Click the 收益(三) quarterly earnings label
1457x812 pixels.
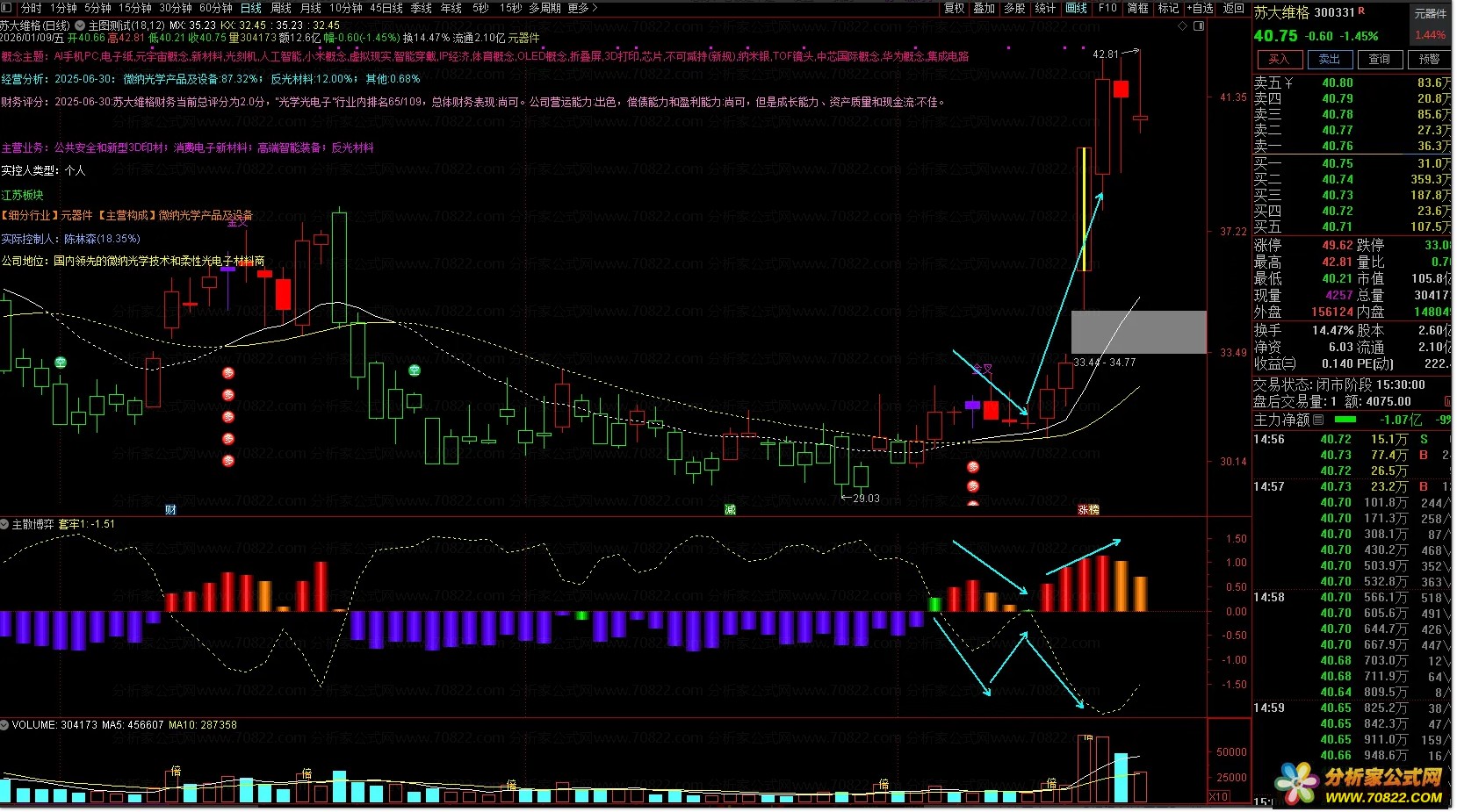(x=1274, y=363)
